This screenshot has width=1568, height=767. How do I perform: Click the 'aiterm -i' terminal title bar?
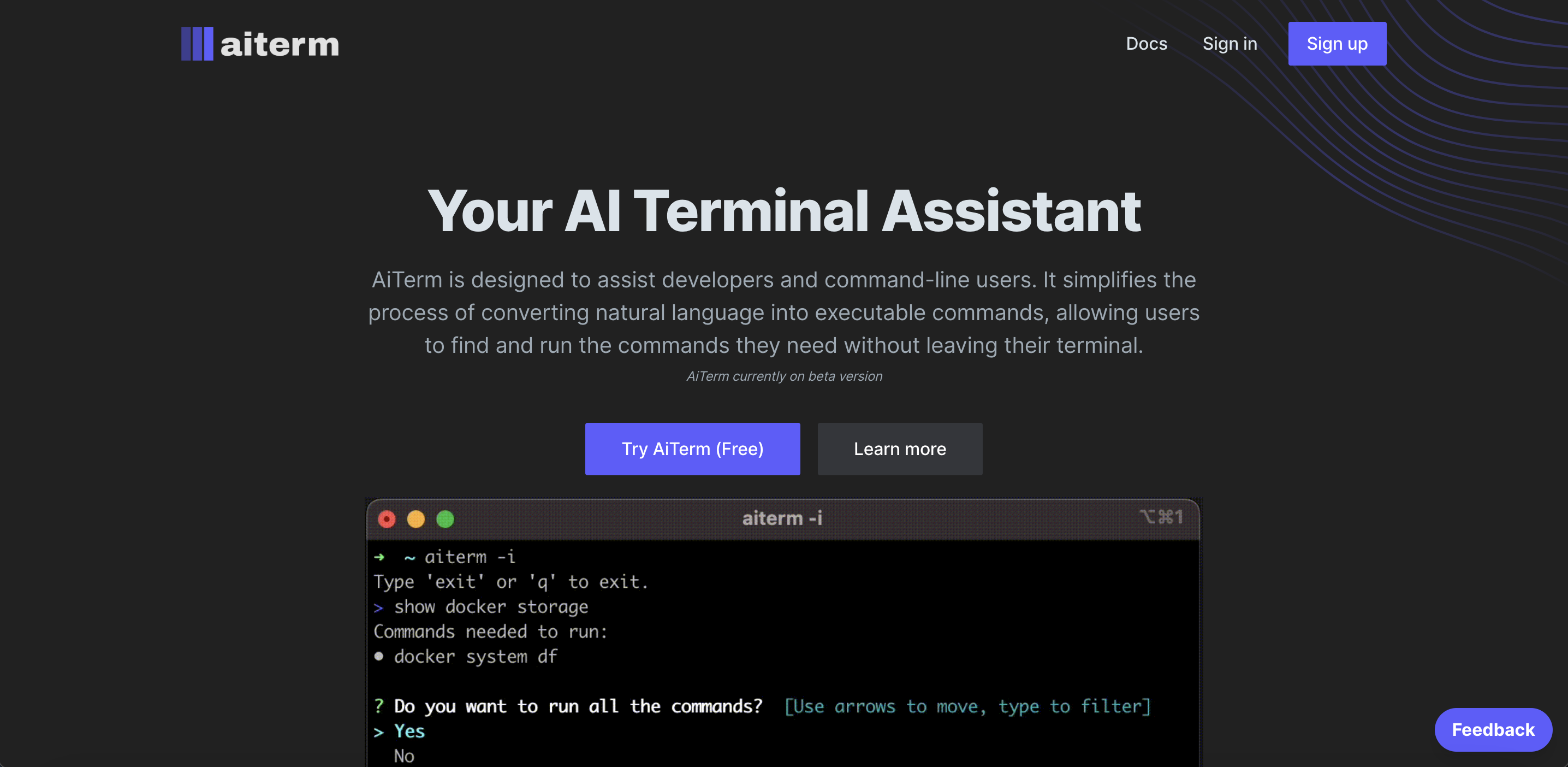(782, 518)
